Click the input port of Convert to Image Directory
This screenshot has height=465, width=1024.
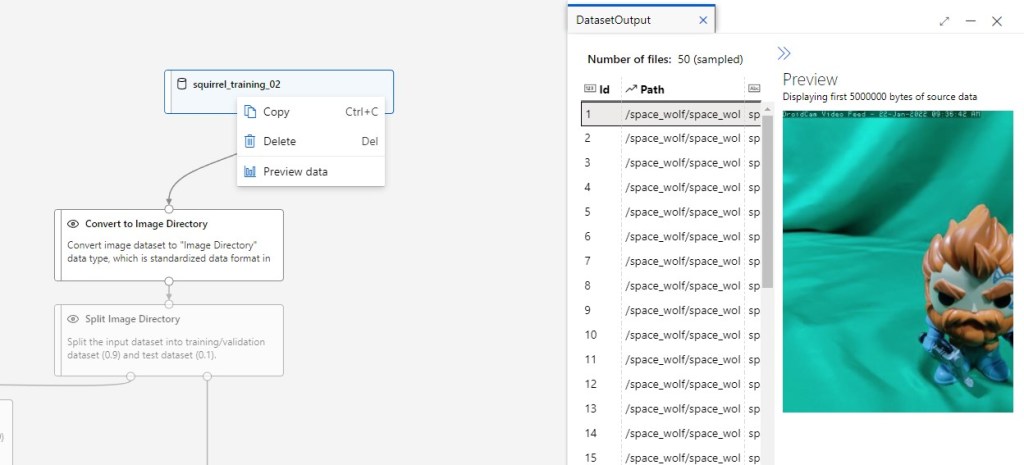169,209
